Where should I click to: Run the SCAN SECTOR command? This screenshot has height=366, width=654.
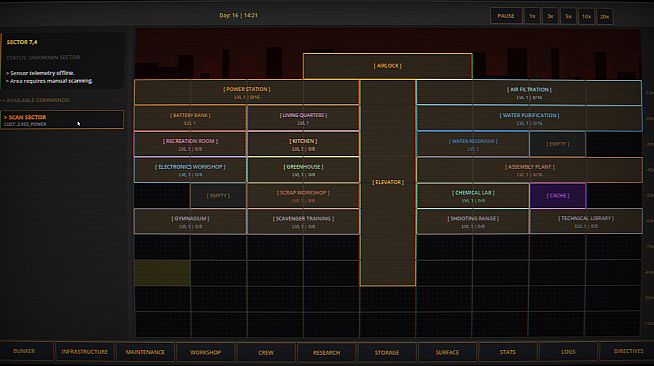(62, 120)
